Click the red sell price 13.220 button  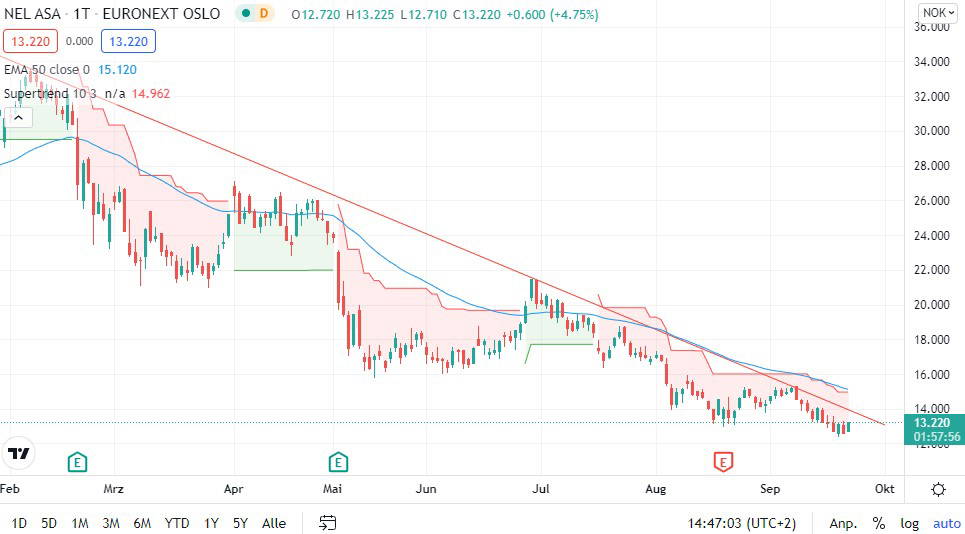tap(30, 42)
